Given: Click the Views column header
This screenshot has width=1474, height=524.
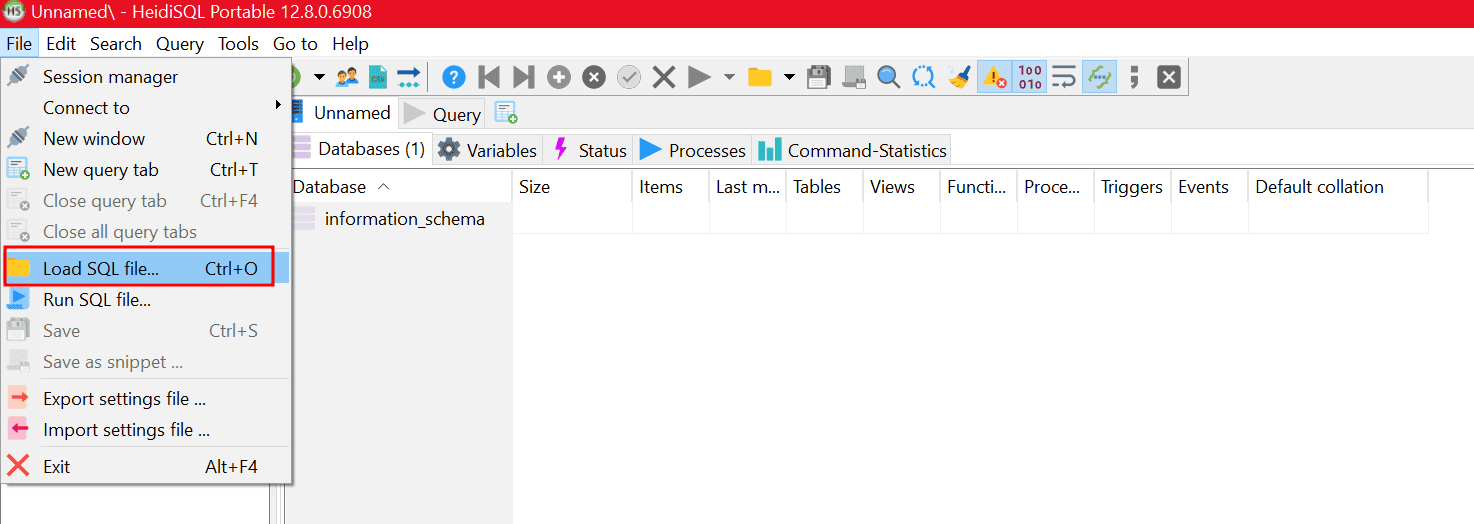Looking at the screenshot, I should 901,187.
